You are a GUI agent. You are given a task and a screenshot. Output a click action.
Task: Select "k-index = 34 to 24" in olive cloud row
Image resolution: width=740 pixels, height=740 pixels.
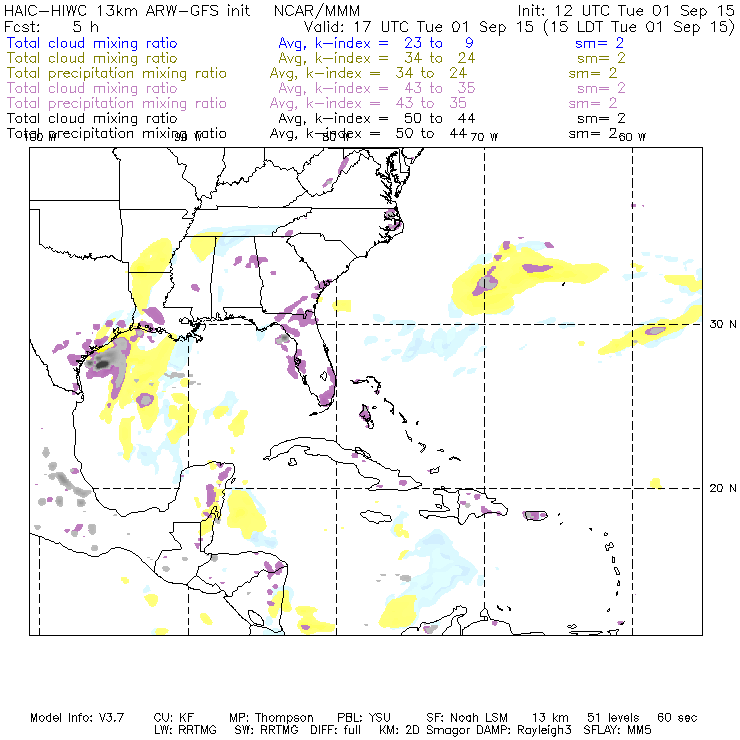tap(395, 58)
